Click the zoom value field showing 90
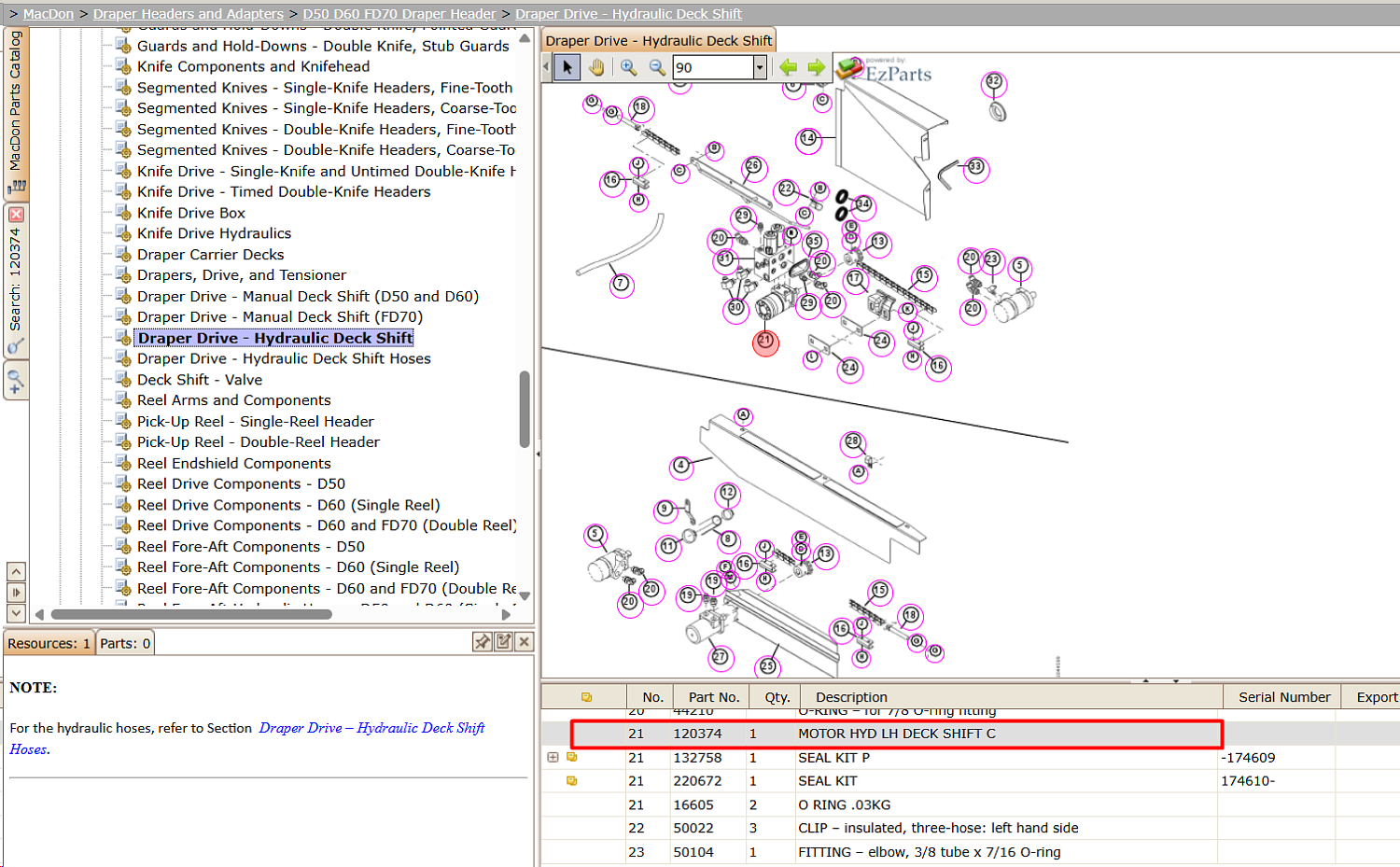1400x867 pixels. [x=713, y=67]
